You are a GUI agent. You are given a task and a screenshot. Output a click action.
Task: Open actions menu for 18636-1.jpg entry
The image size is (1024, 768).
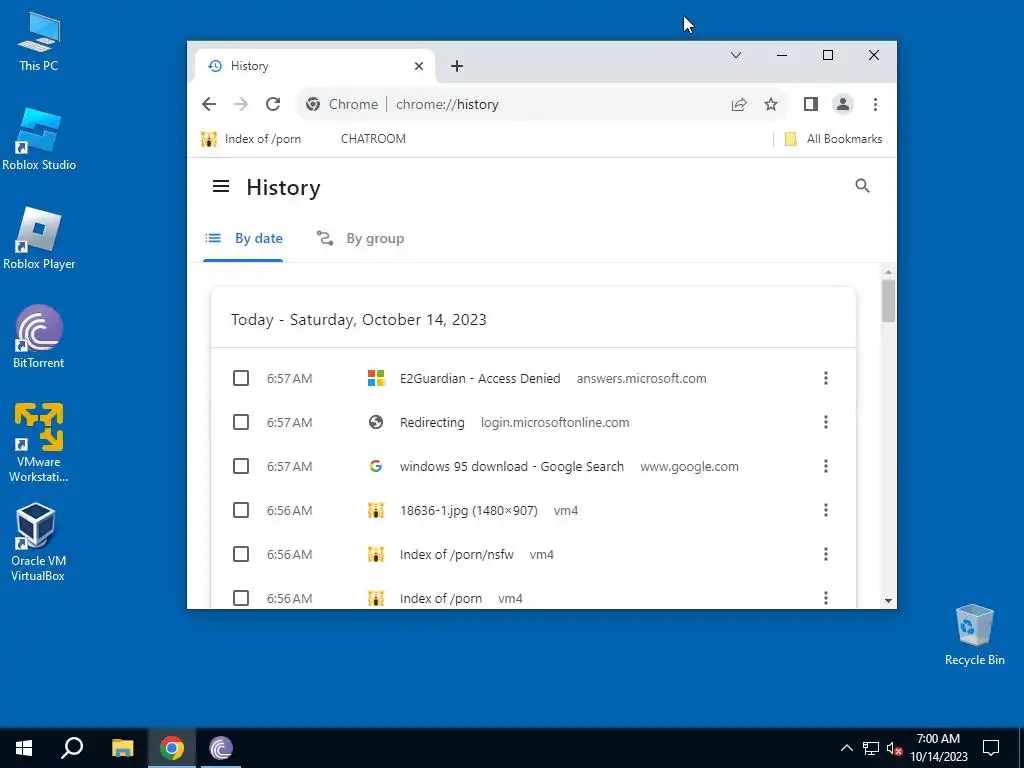point(825,510)
